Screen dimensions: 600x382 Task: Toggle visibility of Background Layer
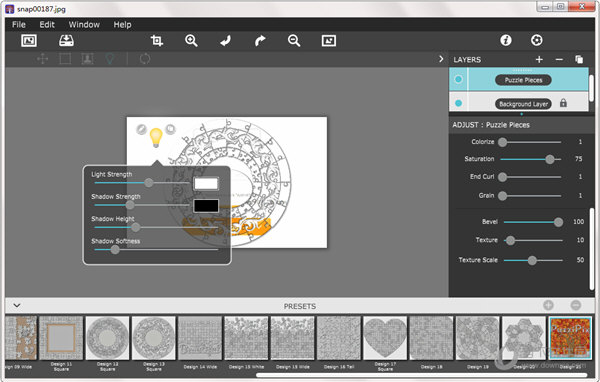[x=458, y=103]
